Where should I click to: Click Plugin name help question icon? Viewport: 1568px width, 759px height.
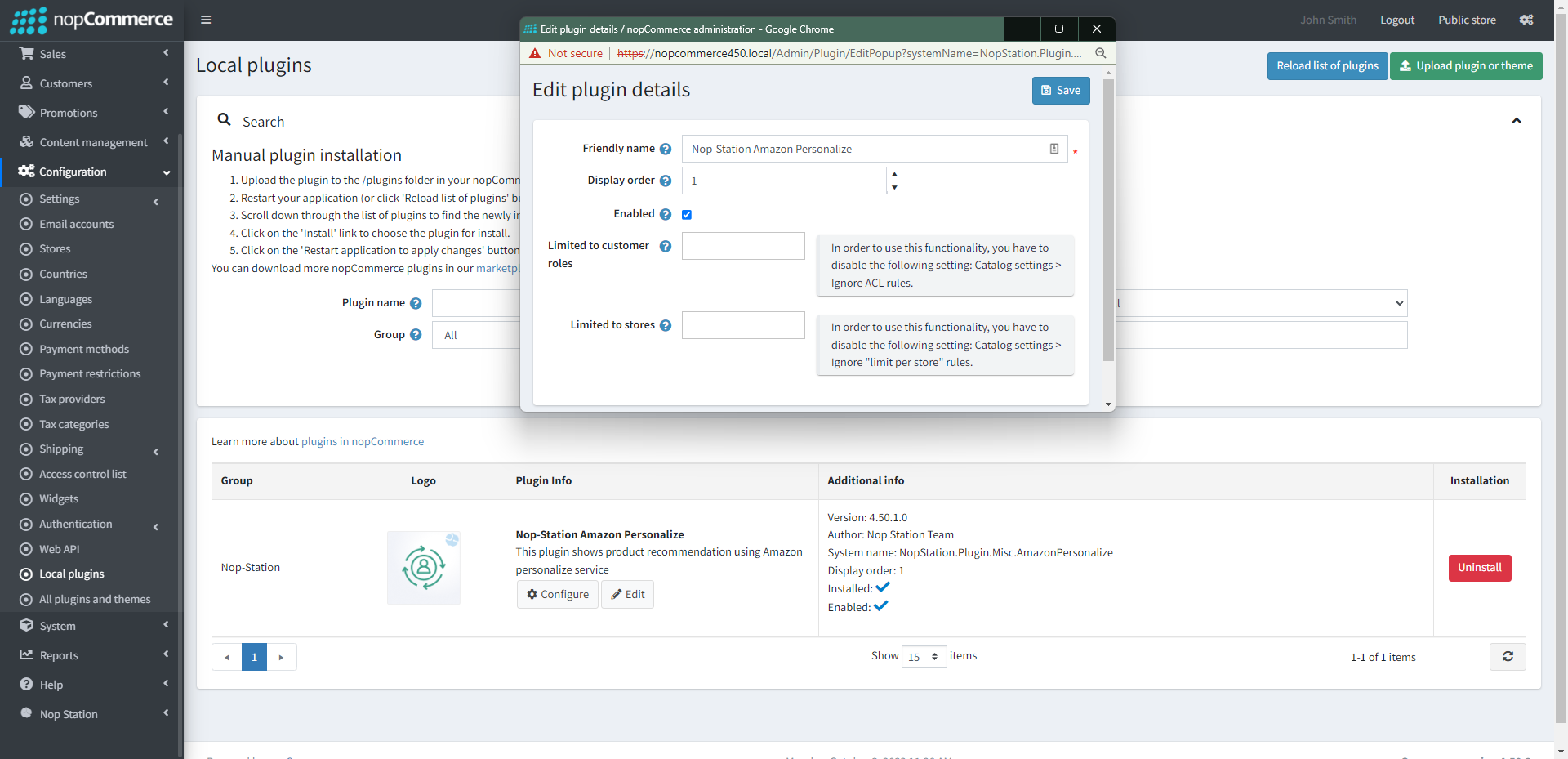(416, 303)
